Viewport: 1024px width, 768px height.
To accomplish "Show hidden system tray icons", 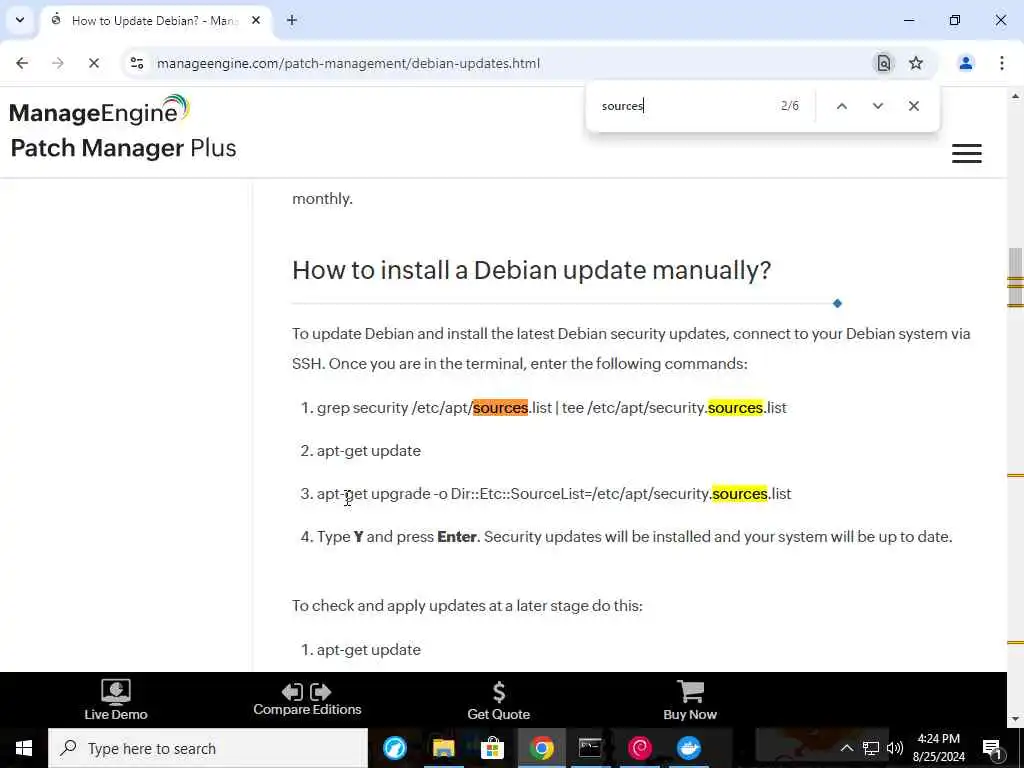I will click(x=846, y=748).
